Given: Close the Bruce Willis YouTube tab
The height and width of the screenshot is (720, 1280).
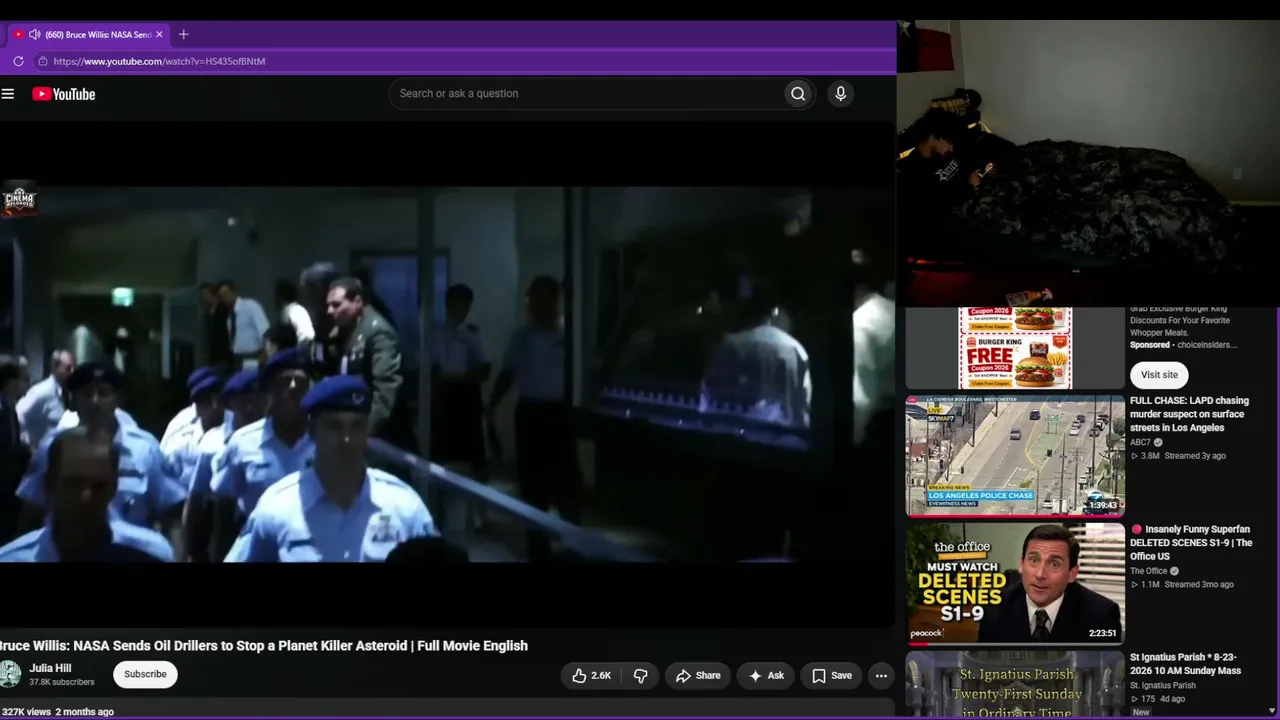Looking at the screenshot, I should pos(159,34).
